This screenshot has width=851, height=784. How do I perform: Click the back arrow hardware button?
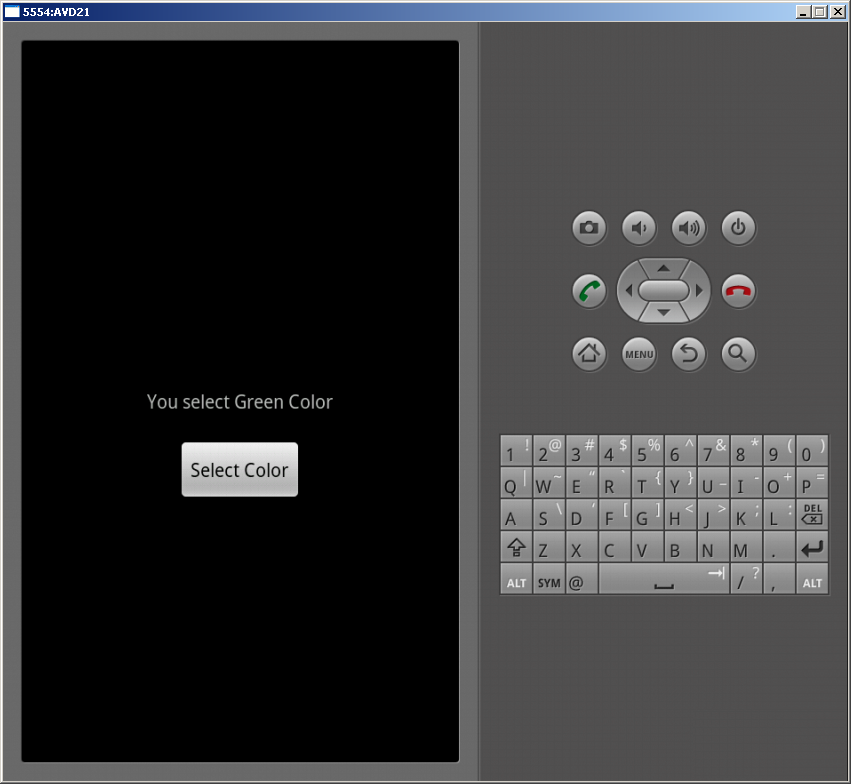coord(688,354)
